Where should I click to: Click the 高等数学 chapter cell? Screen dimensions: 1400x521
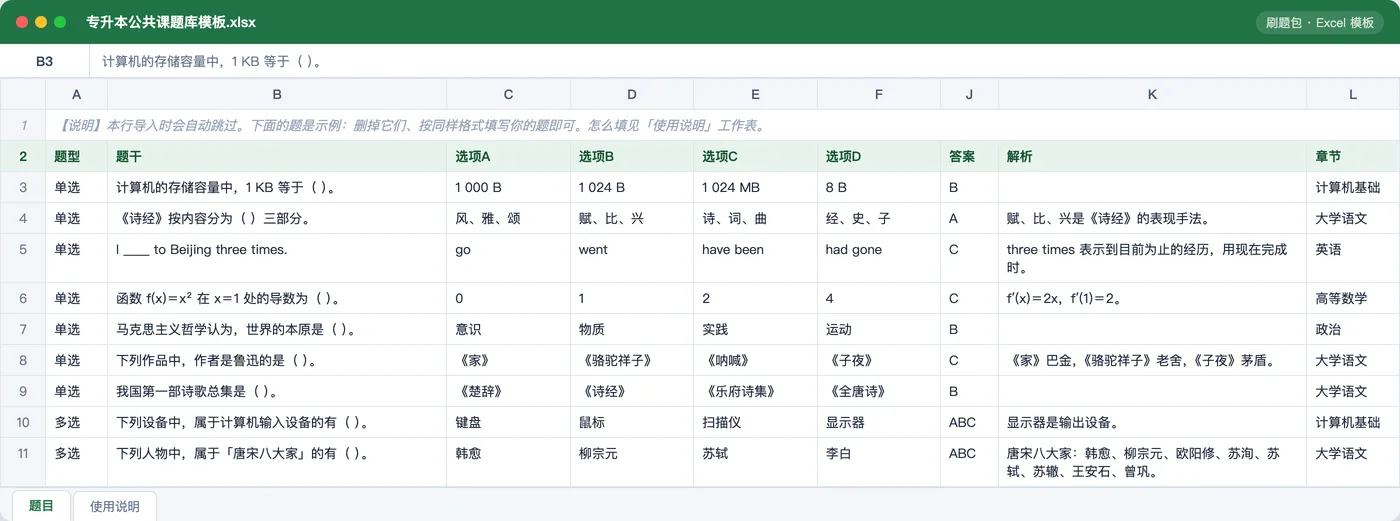pos(1353,298)
